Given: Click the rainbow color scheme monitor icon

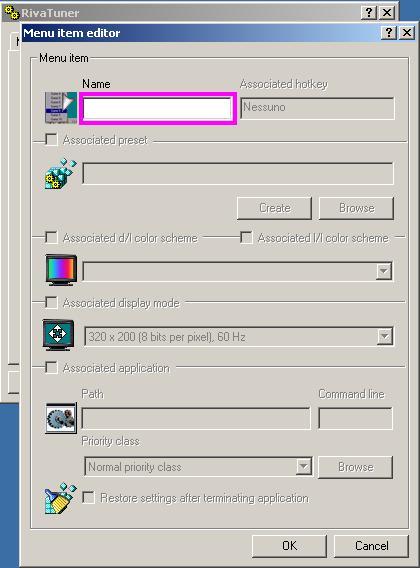Looking at the screenshot, I should (x=61, y=270).
